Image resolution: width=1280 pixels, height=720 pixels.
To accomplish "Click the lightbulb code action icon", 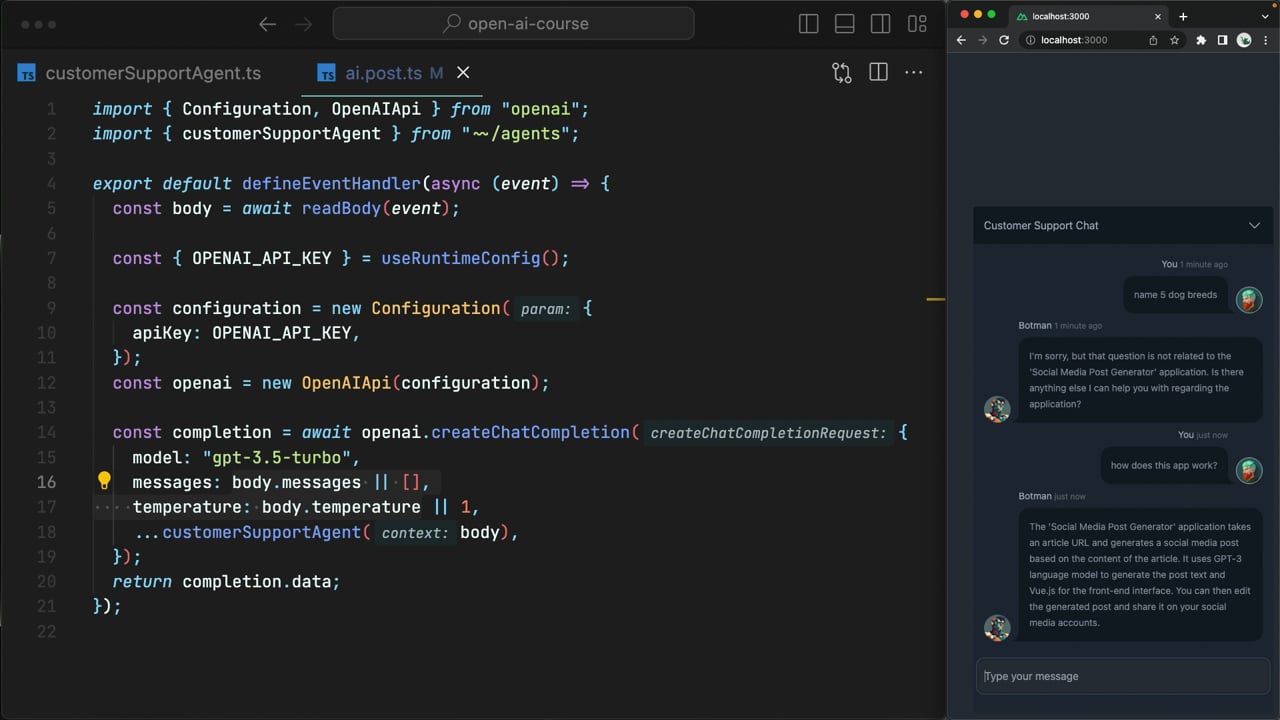I will 104,481.
